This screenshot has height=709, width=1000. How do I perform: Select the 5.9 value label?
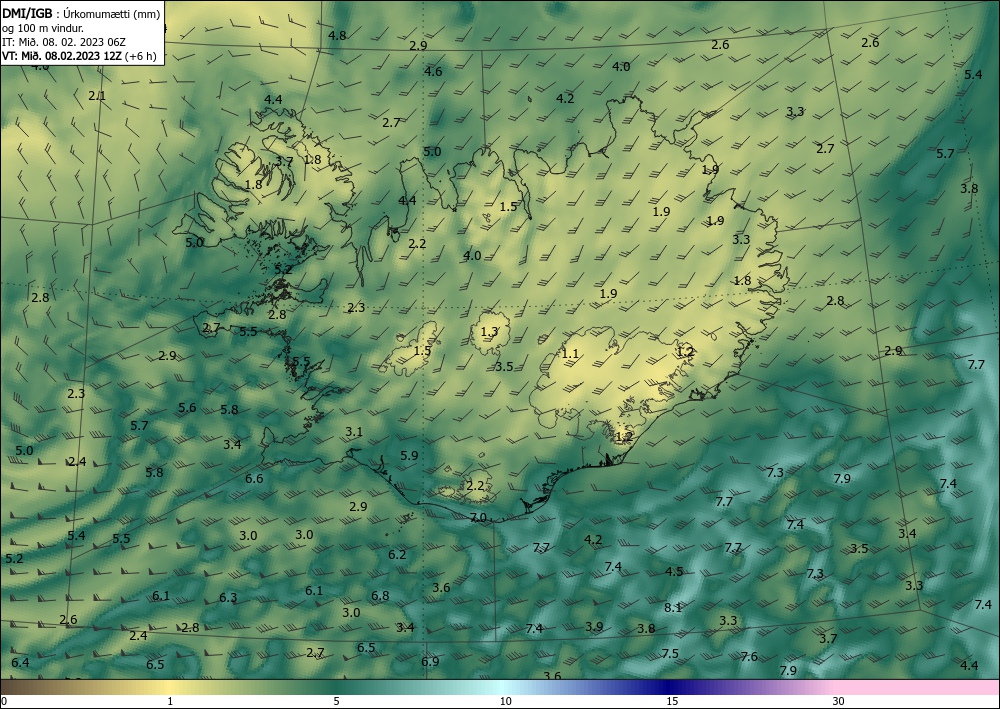click(409, 456)
